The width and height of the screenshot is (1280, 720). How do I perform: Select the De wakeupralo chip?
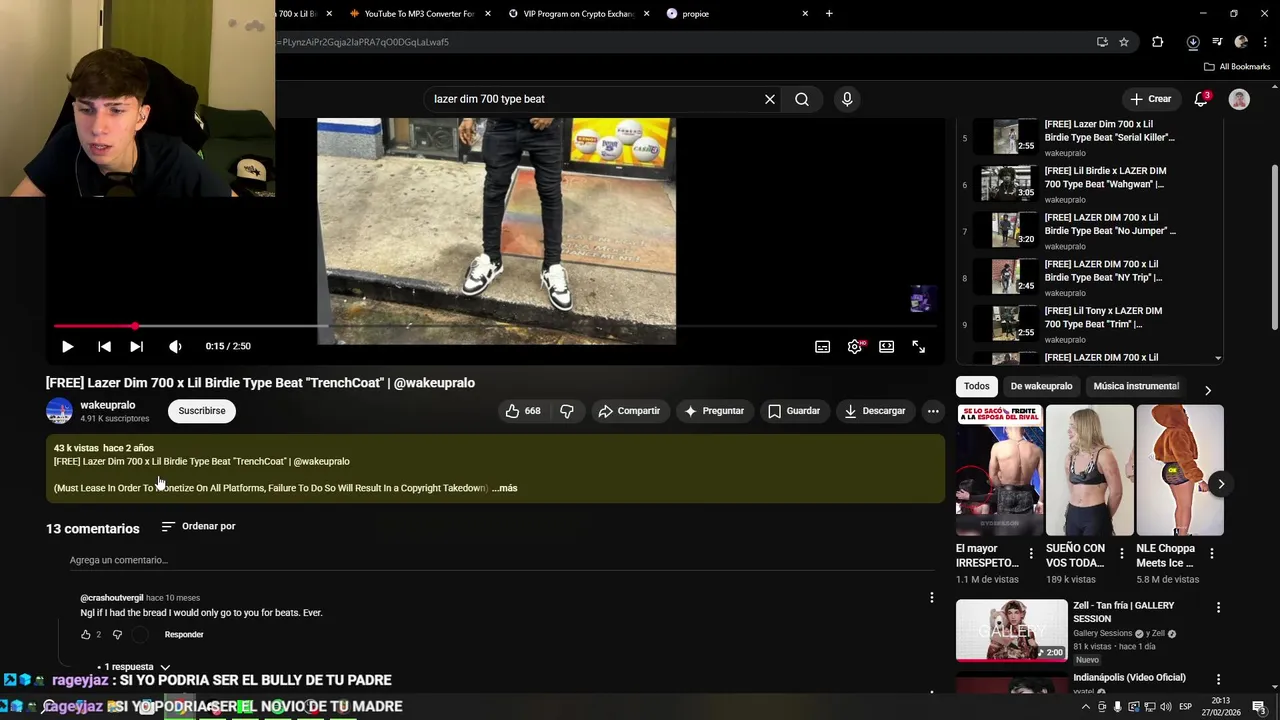pos(1041,386)
